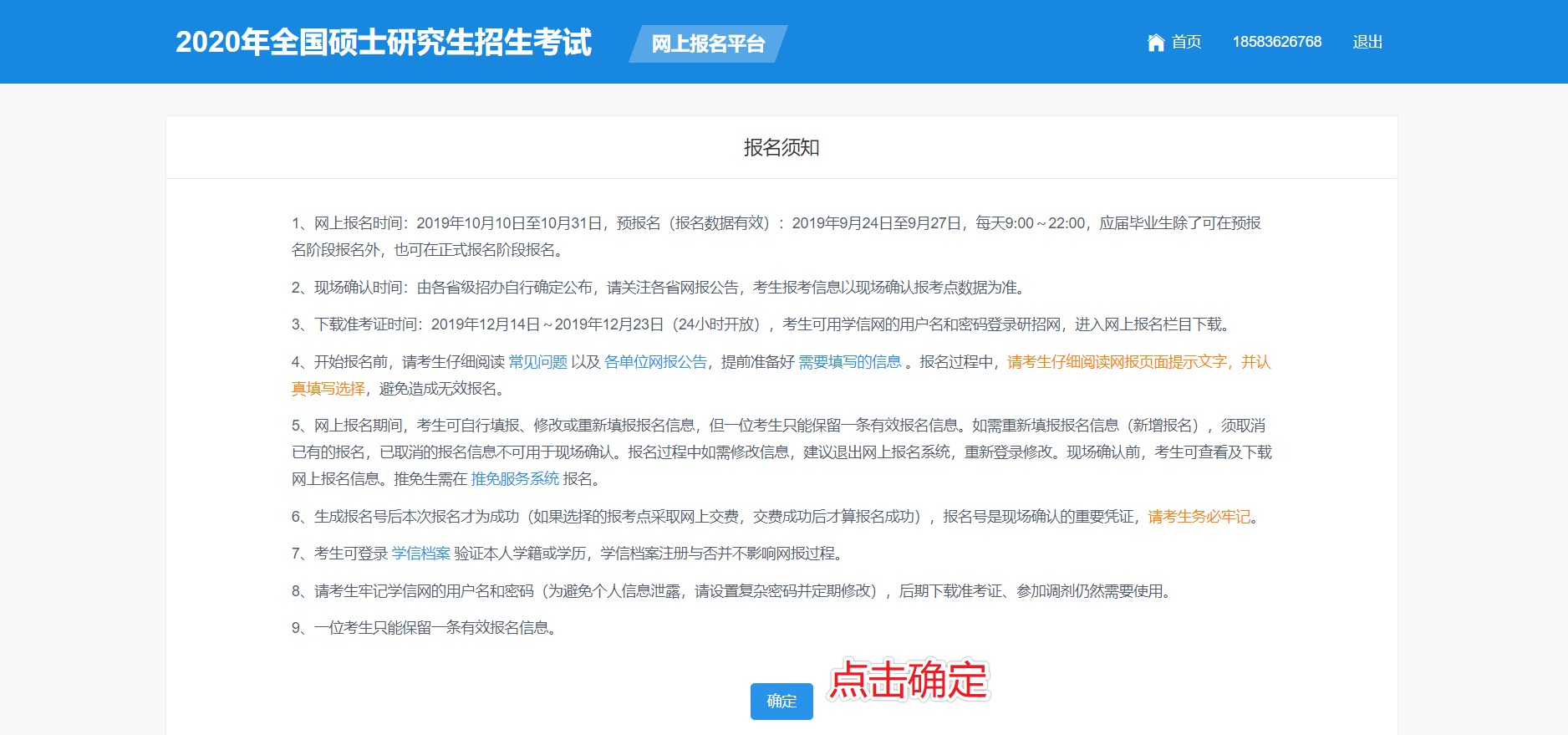The width and height of the screenshot is (1568, 735).
Task: Click the orange text 请考生仔细阅读网报页面提示文字
Action: click(1117, 362)
